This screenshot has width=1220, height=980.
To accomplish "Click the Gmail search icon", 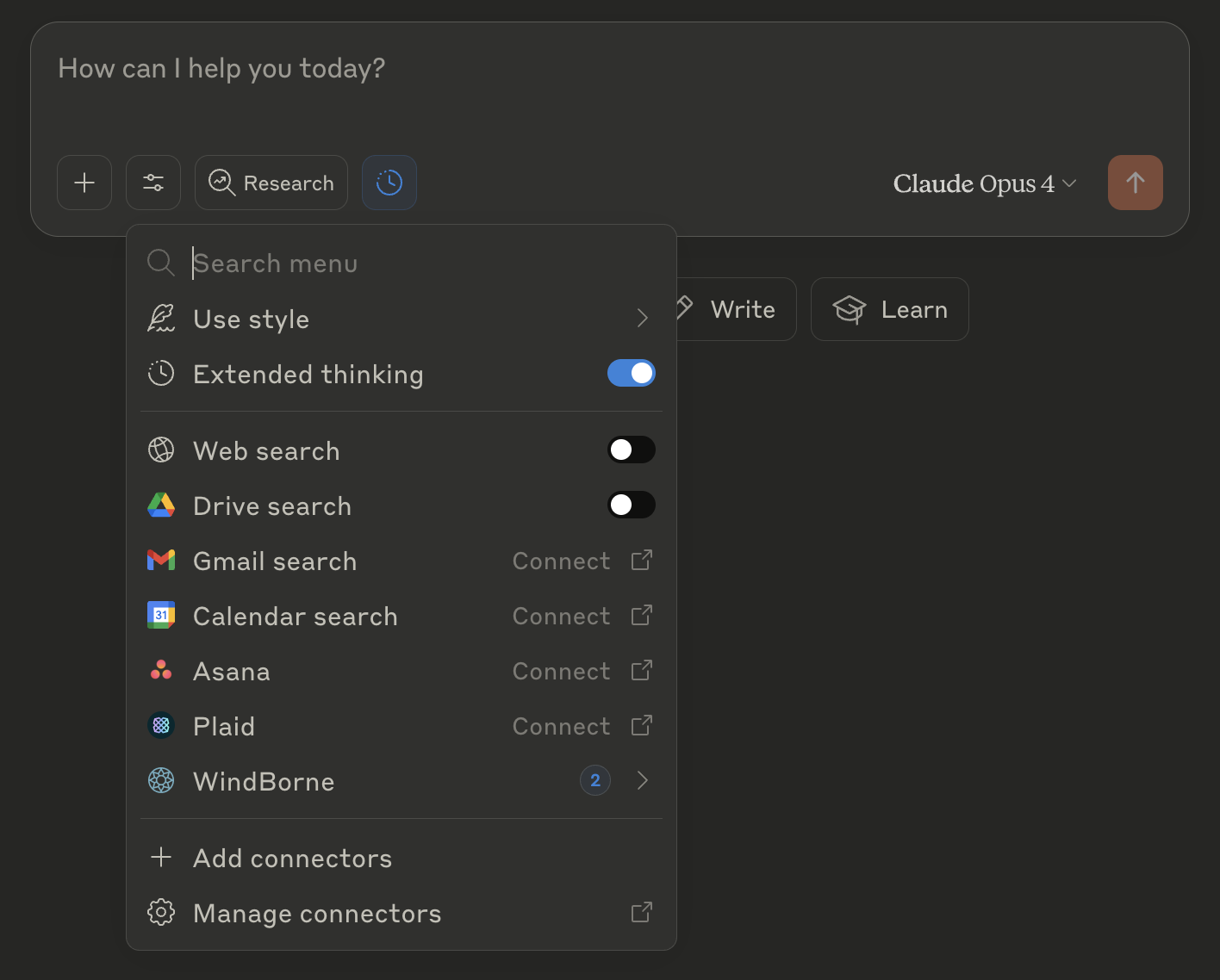I will coord(161,561).
